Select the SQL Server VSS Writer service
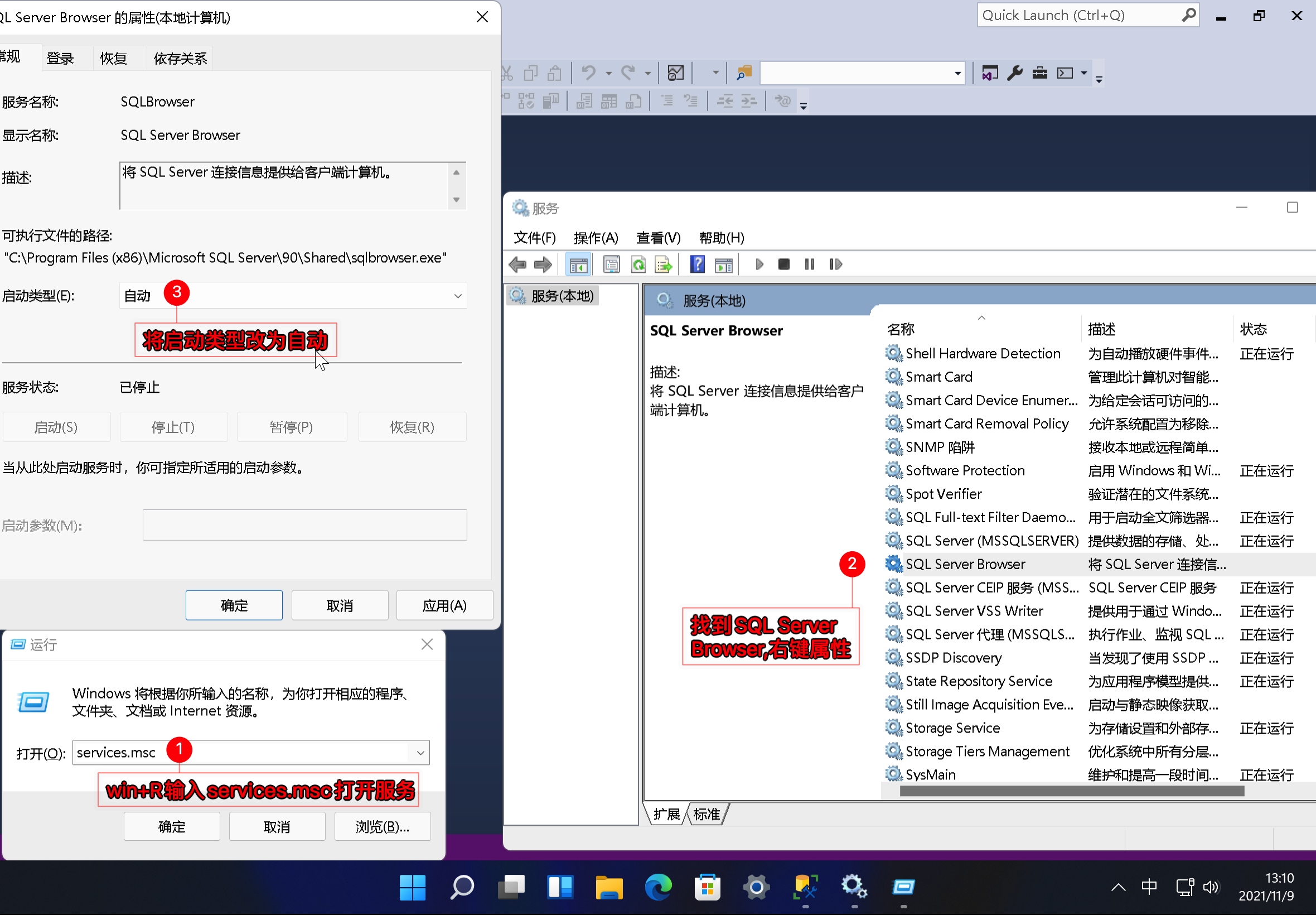Image resolution: width=1316 pixels, height=915 pixels. (x=974, y=611)
